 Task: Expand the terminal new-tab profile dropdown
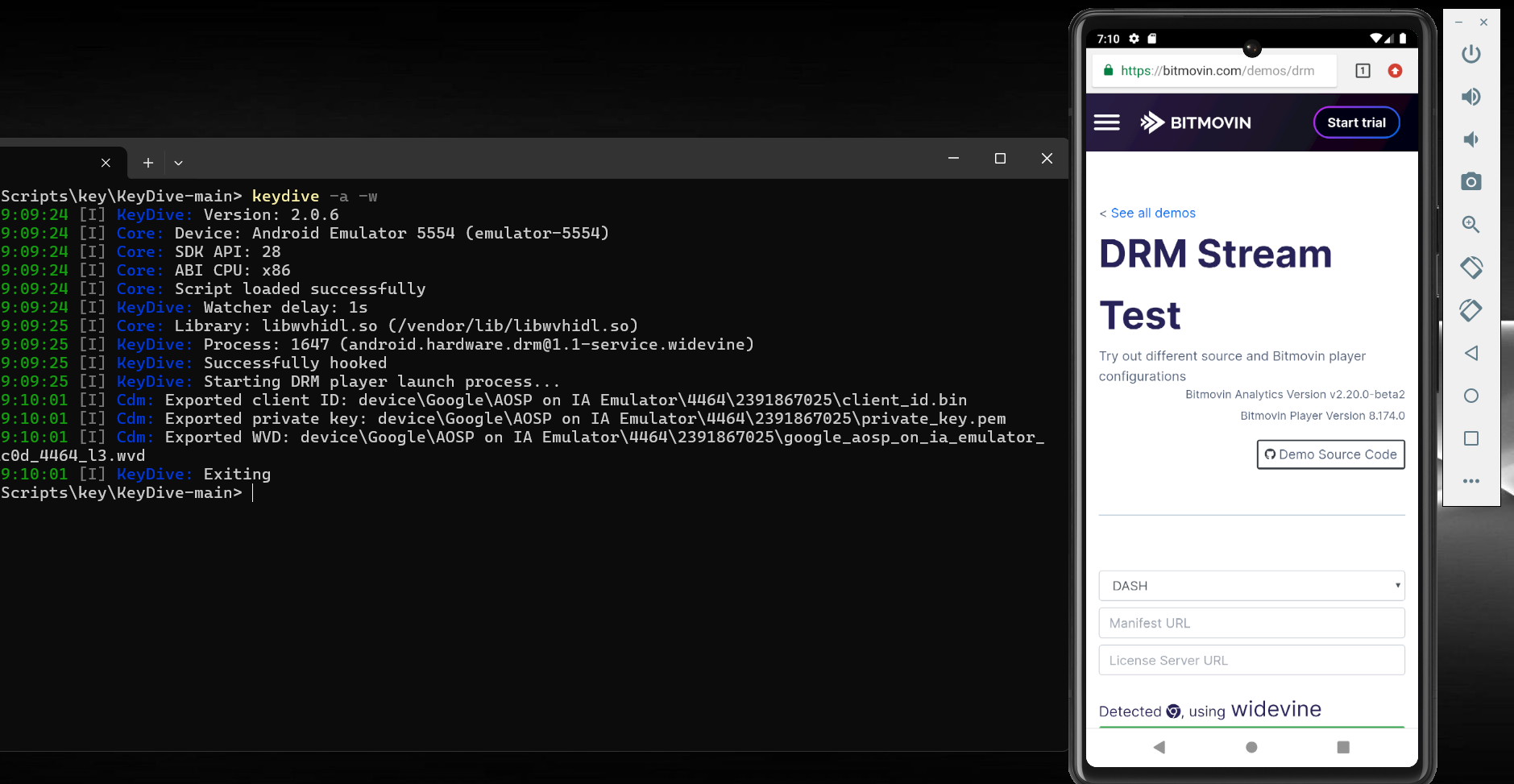pos(178,163)
